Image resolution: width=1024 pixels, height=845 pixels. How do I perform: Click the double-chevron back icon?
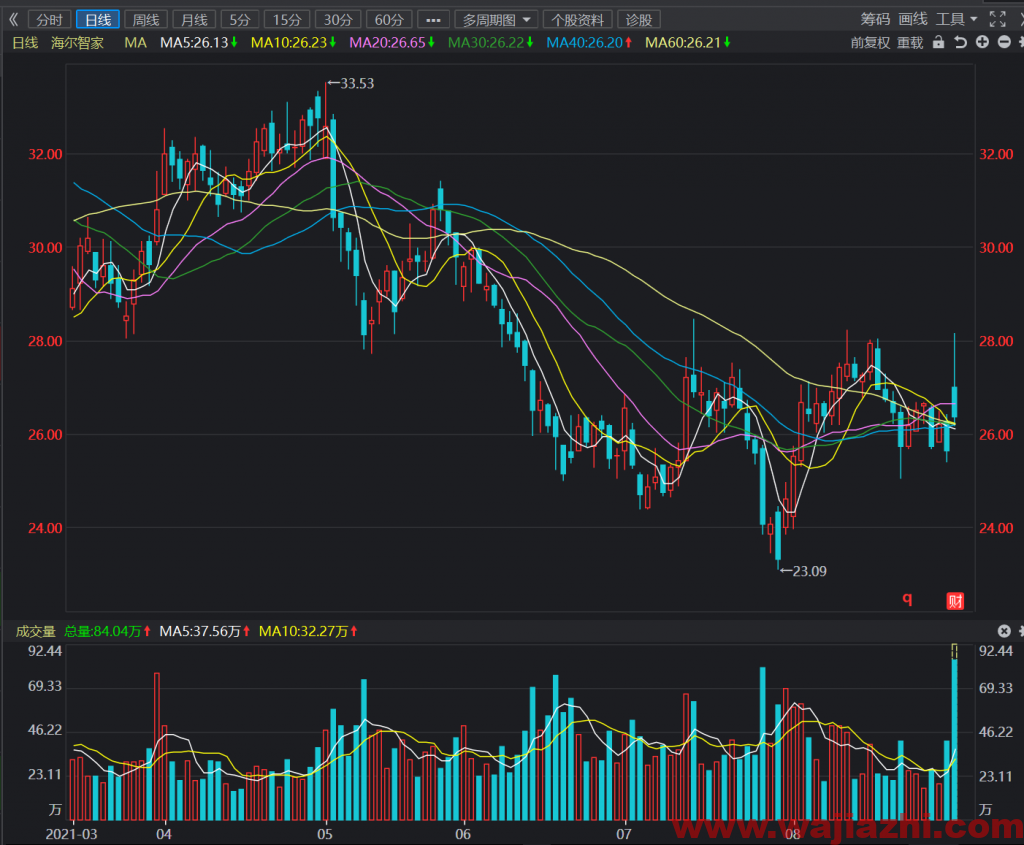(x=13, y=20)
